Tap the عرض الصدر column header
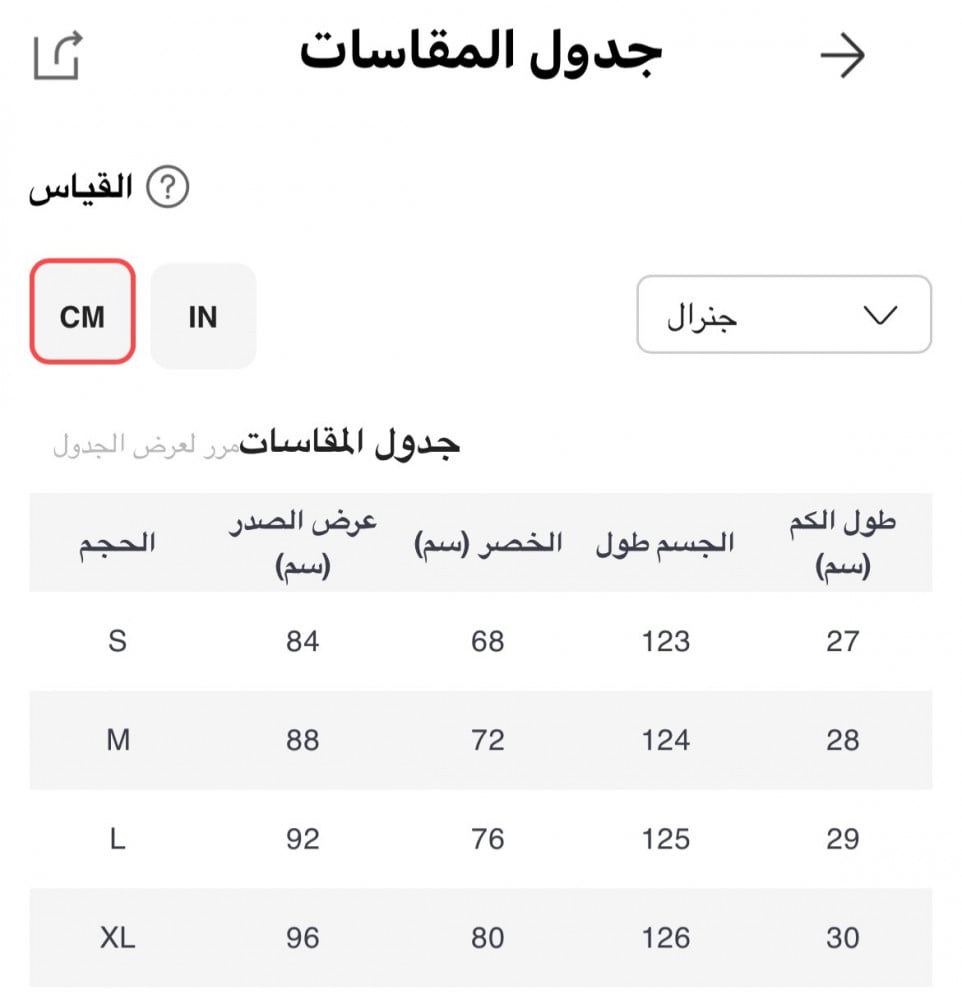The image size is (962, 1000). 302,543
